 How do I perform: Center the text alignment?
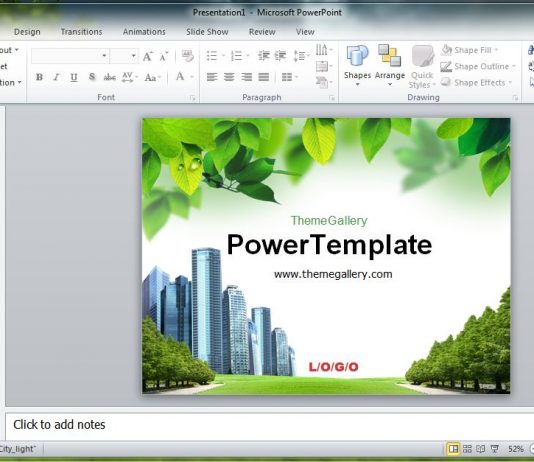[x=229, y=77]
